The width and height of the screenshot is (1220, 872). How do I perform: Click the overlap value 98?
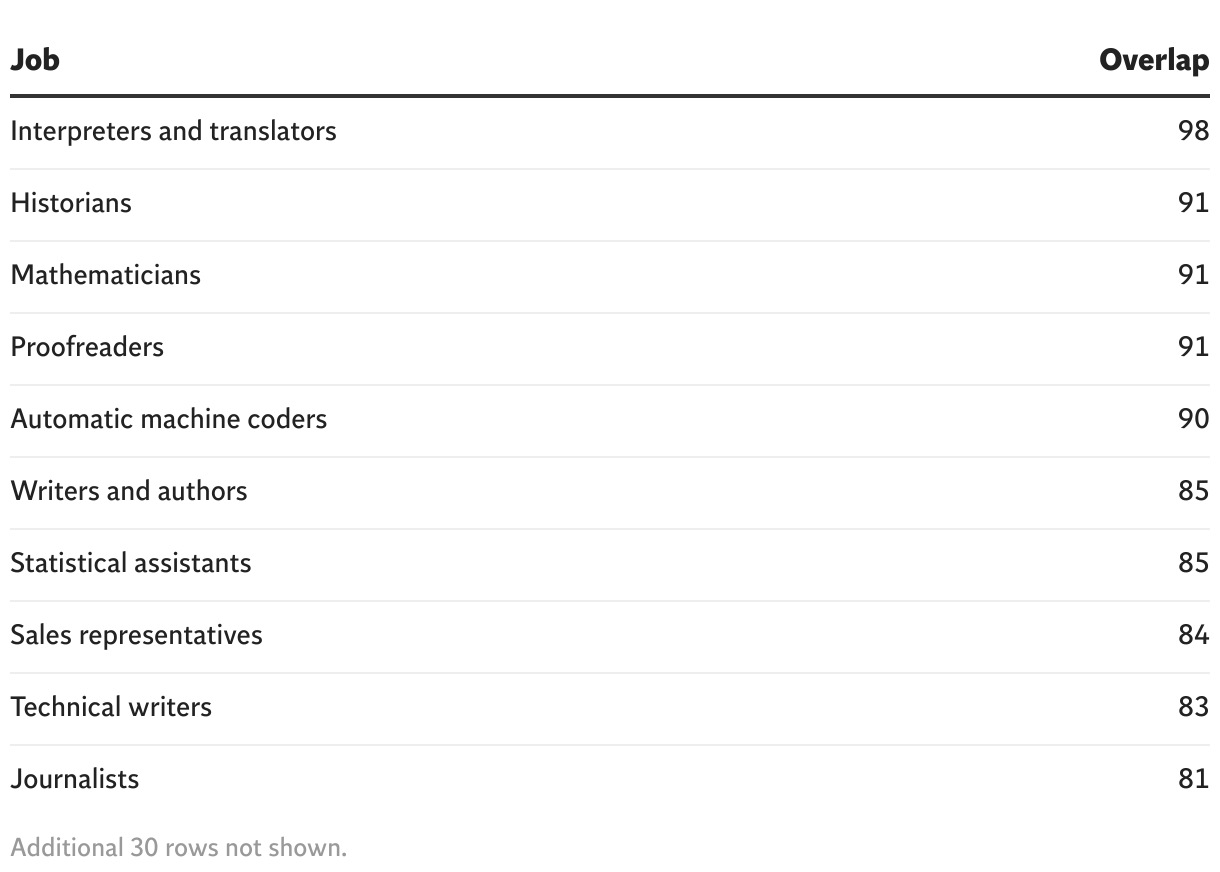[1193, 131]
